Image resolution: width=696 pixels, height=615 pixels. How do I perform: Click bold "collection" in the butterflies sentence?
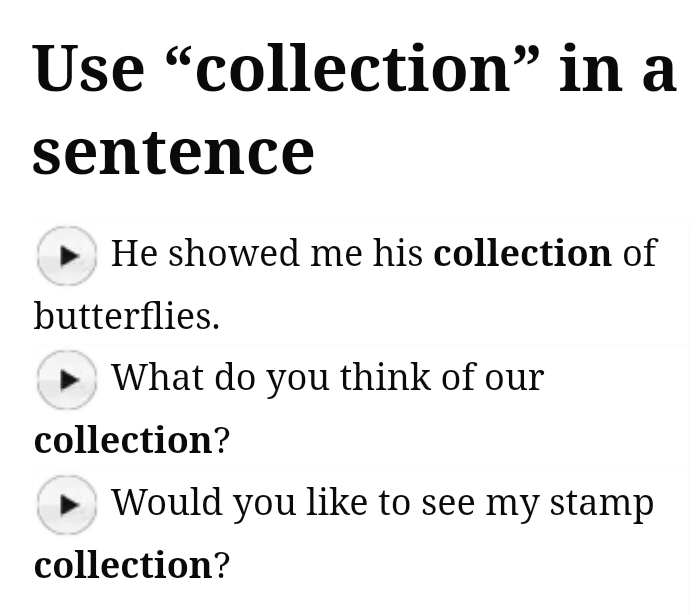(522, 253)
